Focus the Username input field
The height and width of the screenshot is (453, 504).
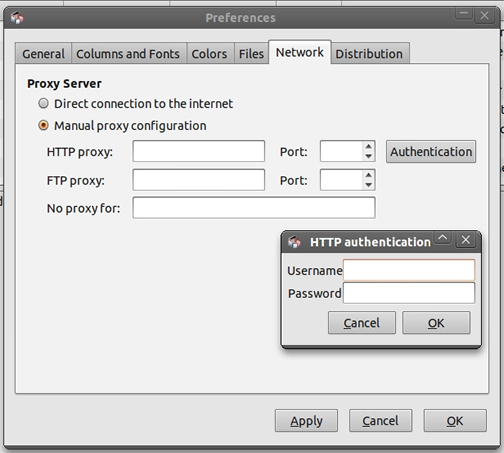click(409, 270)
